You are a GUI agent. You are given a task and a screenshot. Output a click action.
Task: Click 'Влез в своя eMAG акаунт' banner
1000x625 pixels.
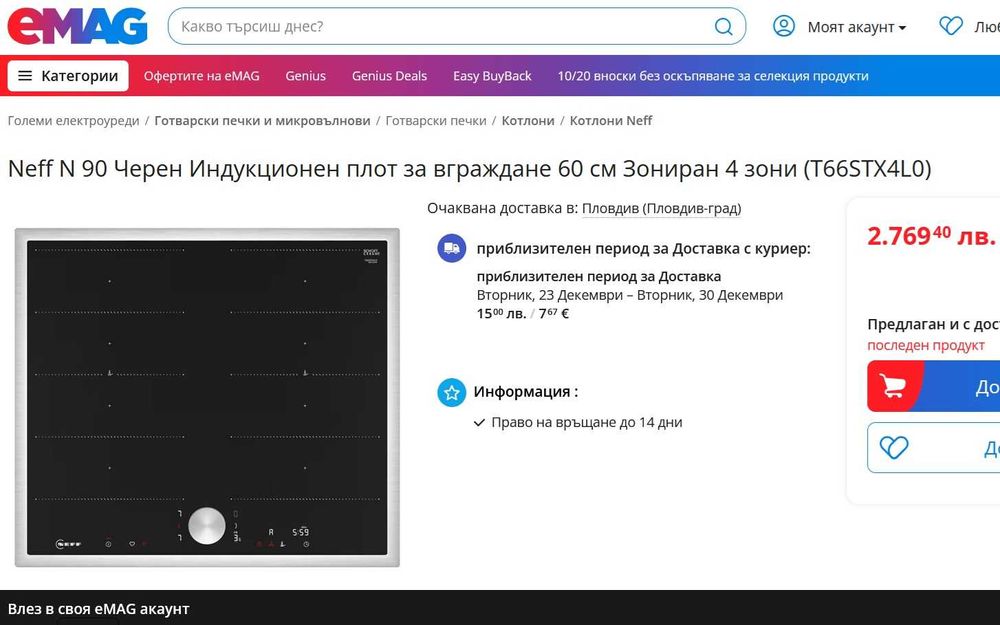click(x=98, y=609)
